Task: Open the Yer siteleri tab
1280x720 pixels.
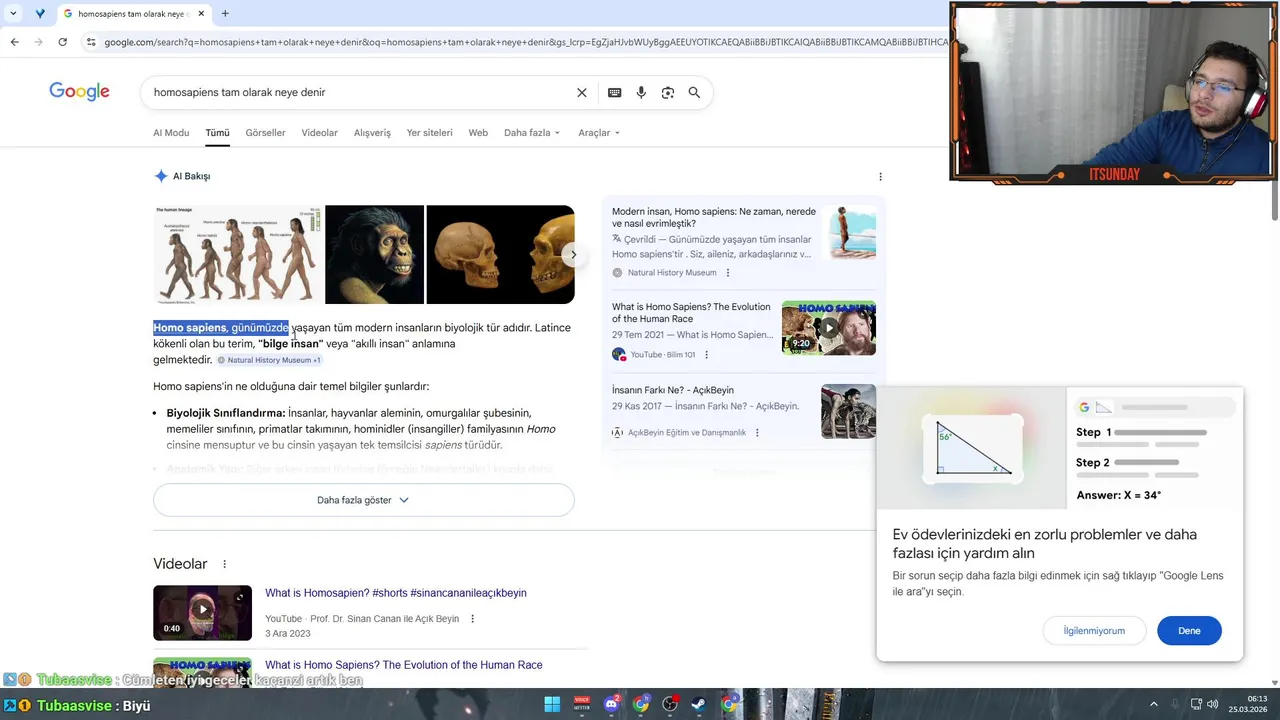Action: [429, 133]
